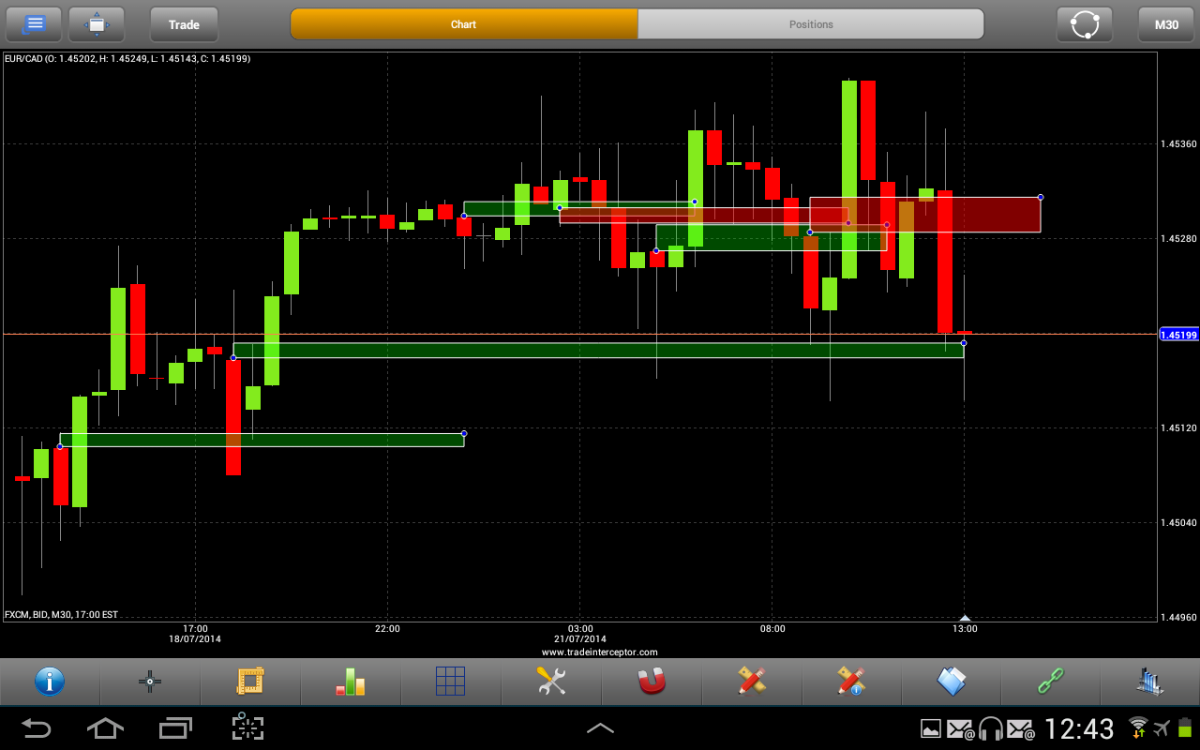
Task: Open the M30 timeframe selector
Action: (1165, 24)
